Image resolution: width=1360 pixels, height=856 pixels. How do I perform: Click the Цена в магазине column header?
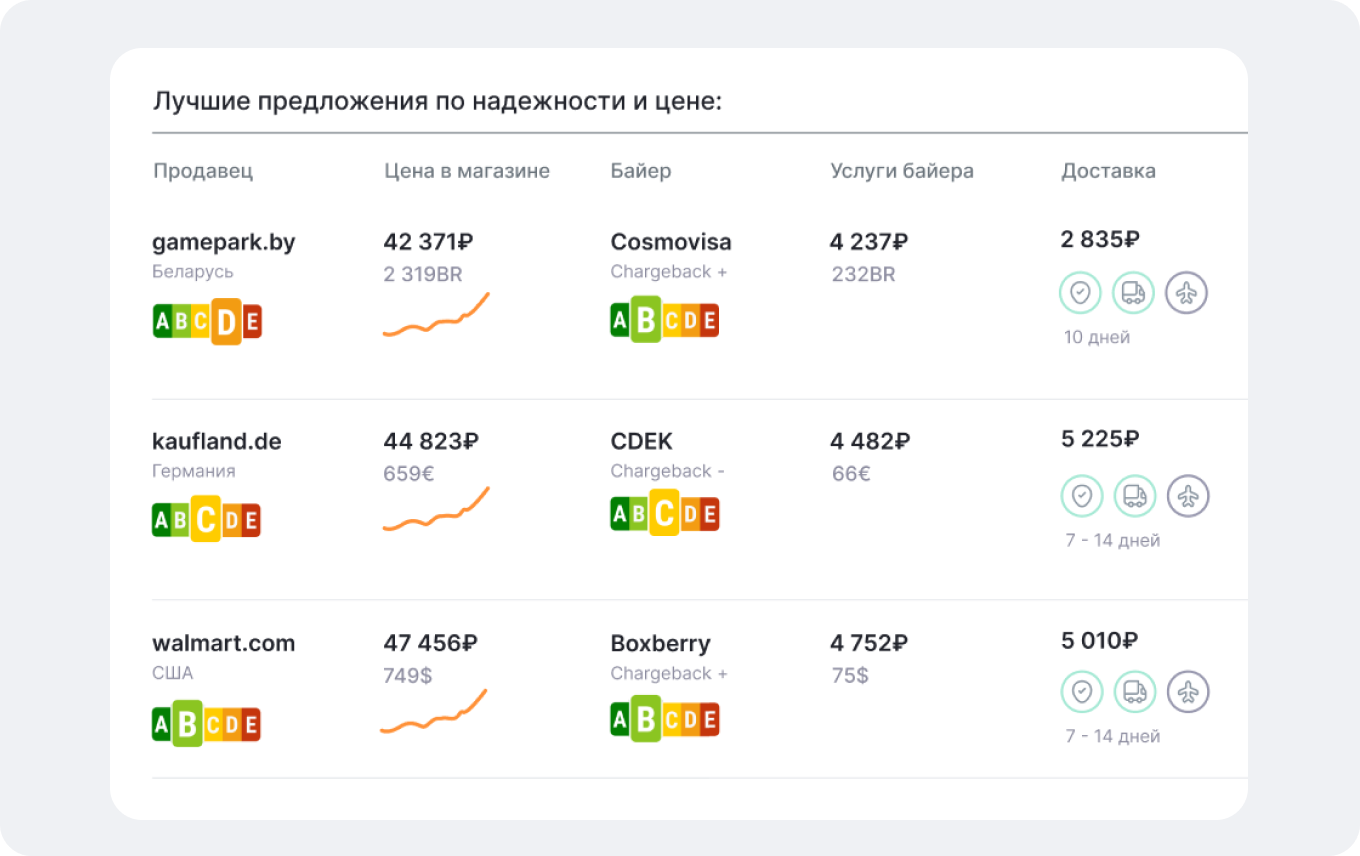click(x=467, y=171)
